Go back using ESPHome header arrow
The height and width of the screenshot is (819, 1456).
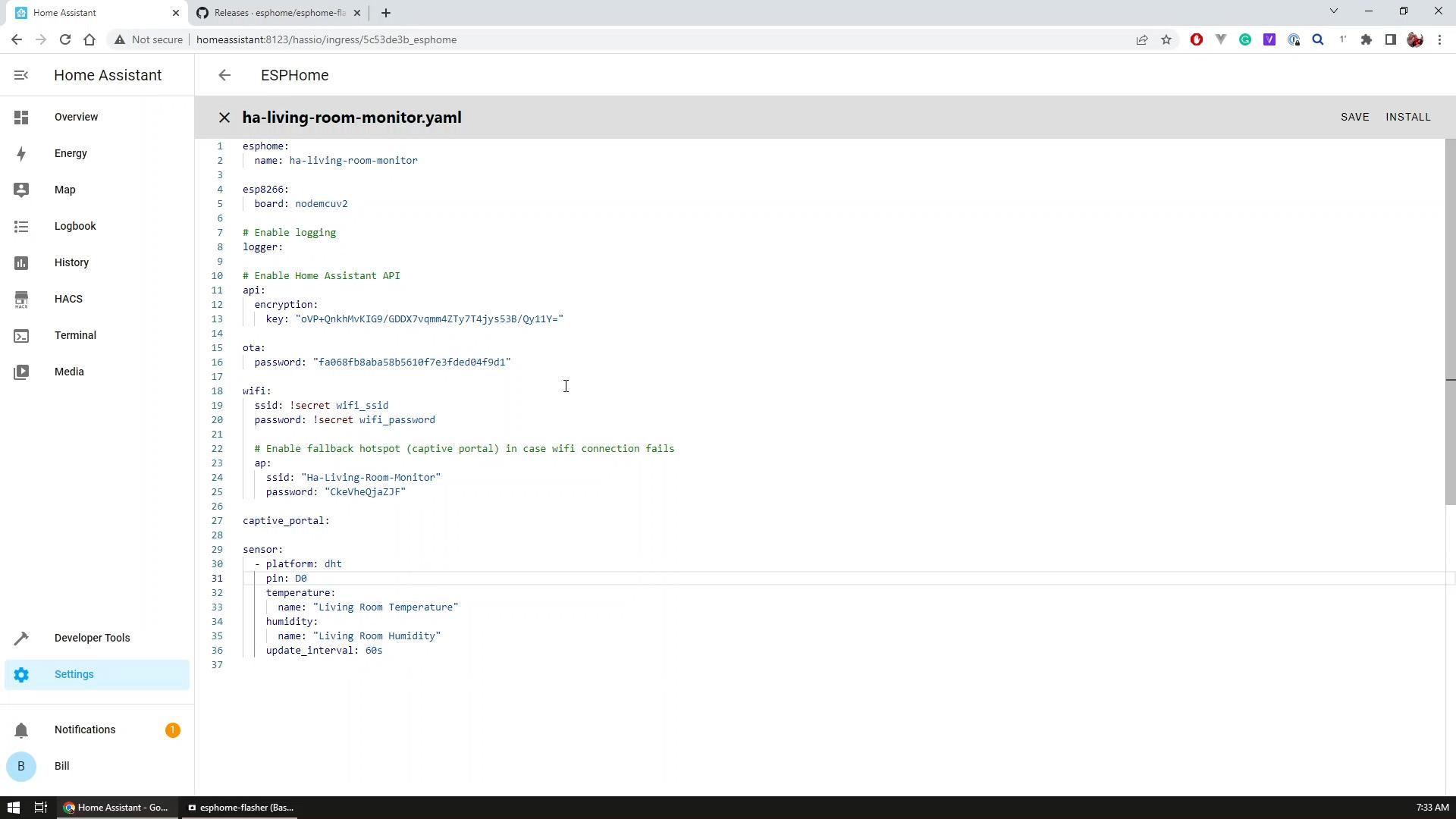pyautogui.click(x=224, y=75)
